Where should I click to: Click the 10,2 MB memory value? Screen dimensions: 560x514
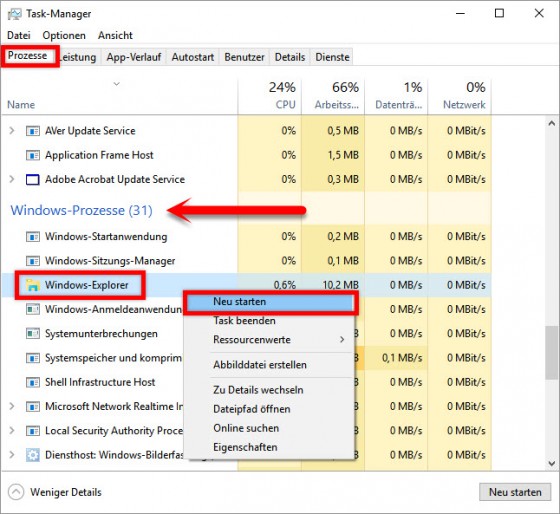(x=340, y=285)
